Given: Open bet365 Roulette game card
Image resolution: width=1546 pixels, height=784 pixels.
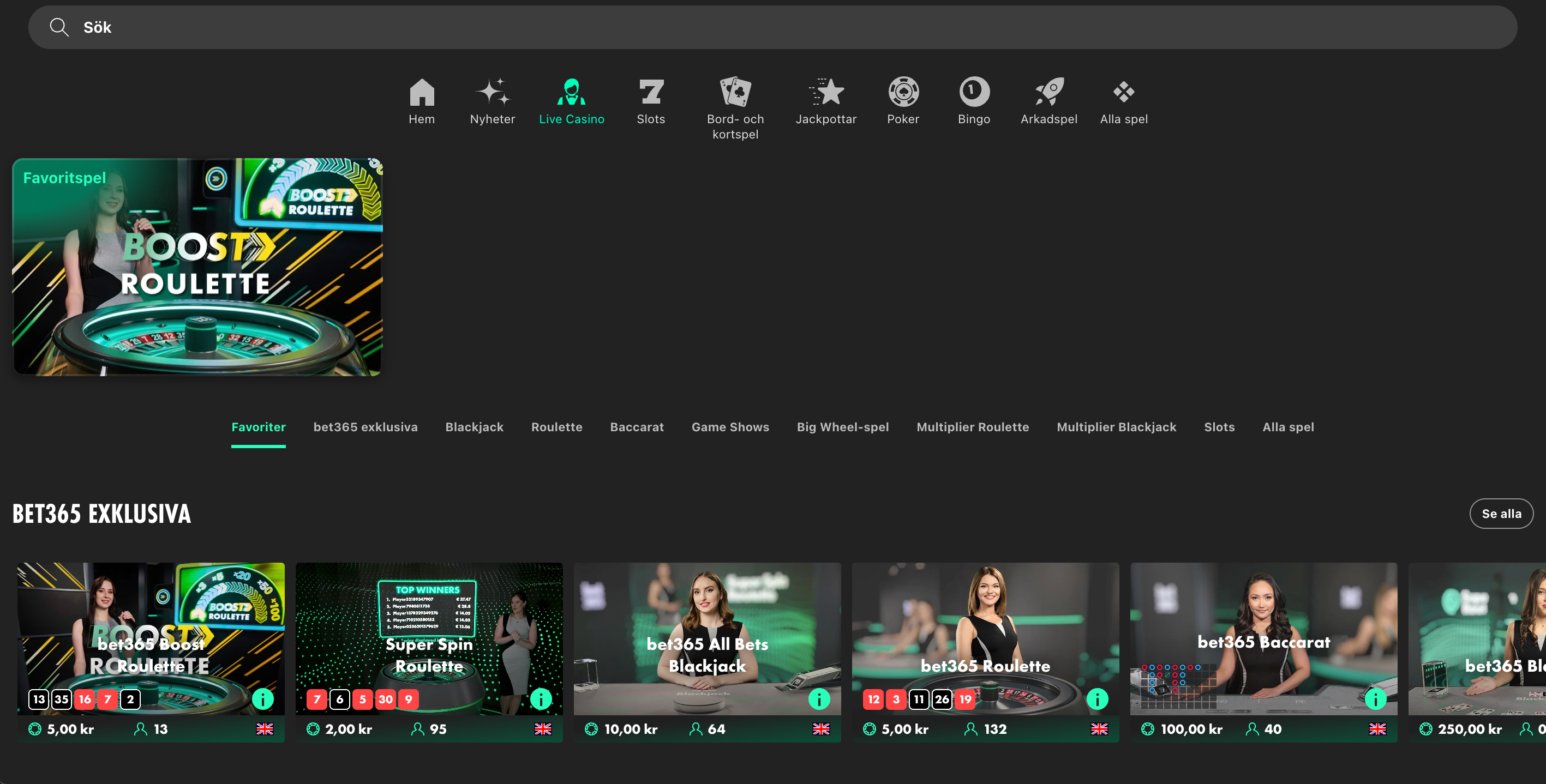Looking at the screenshot, I should point(985,652).
